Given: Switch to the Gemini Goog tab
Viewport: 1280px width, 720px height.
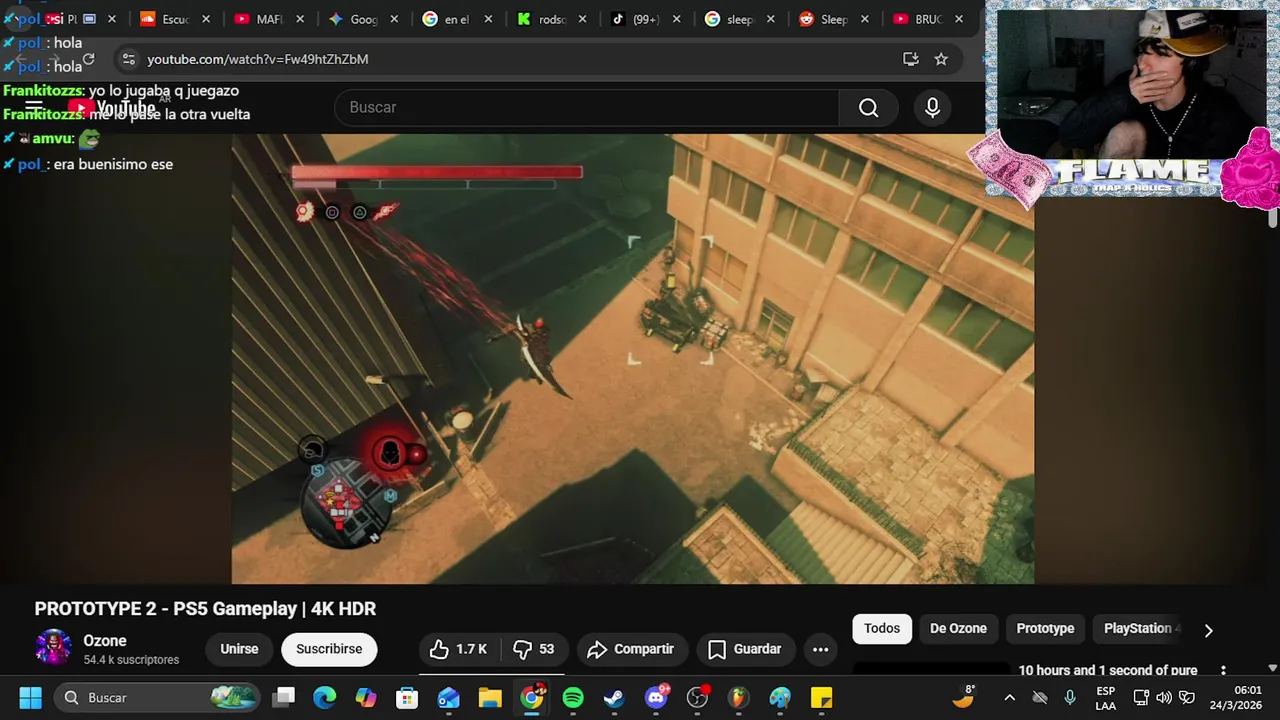Looking at the screenshot, I should pos(363,19).
